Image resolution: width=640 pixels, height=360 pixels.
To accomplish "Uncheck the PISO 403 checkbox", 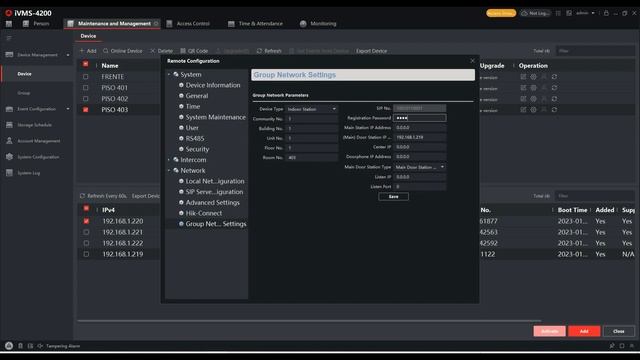I will coord(85,110).
